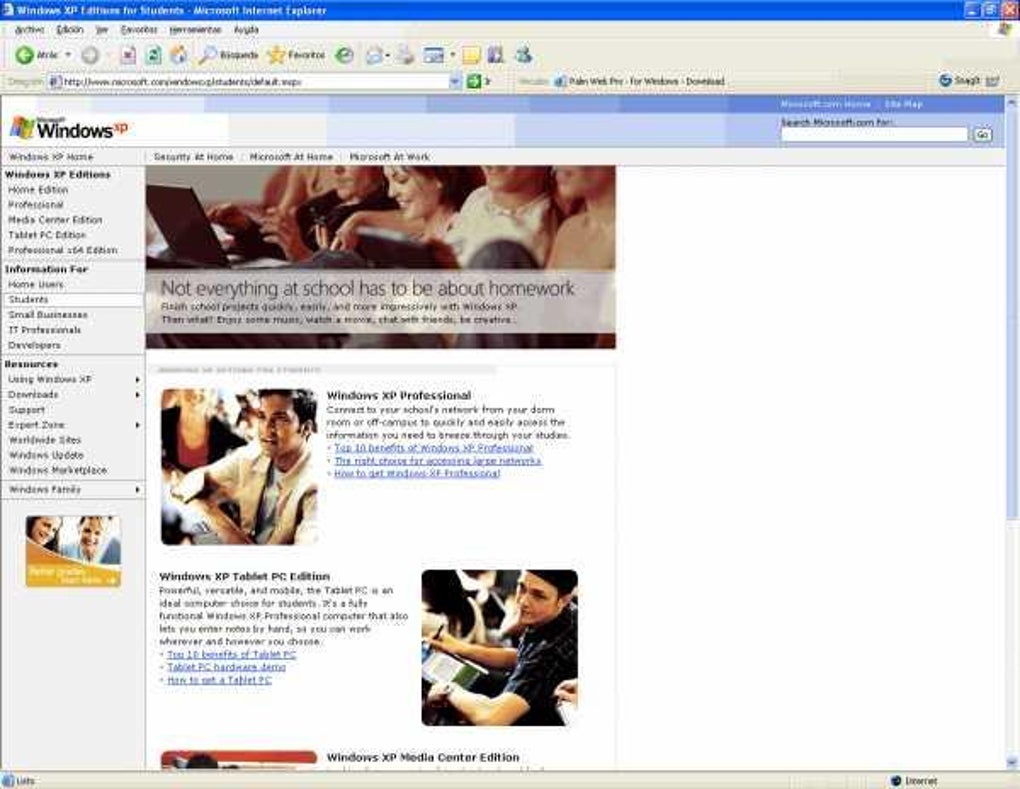
Task: Expand the Downloads submenu arrow
Action: click(x=137, y=395)
